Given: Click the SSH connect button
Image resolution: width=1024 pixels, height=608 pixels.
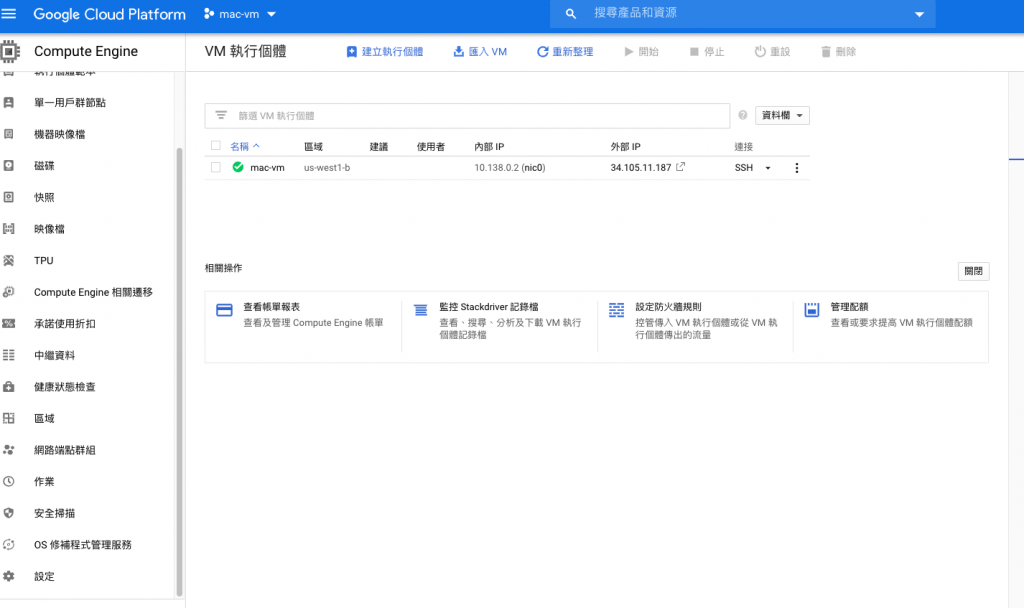Looking at the screenshot, I should pos(744,168).
